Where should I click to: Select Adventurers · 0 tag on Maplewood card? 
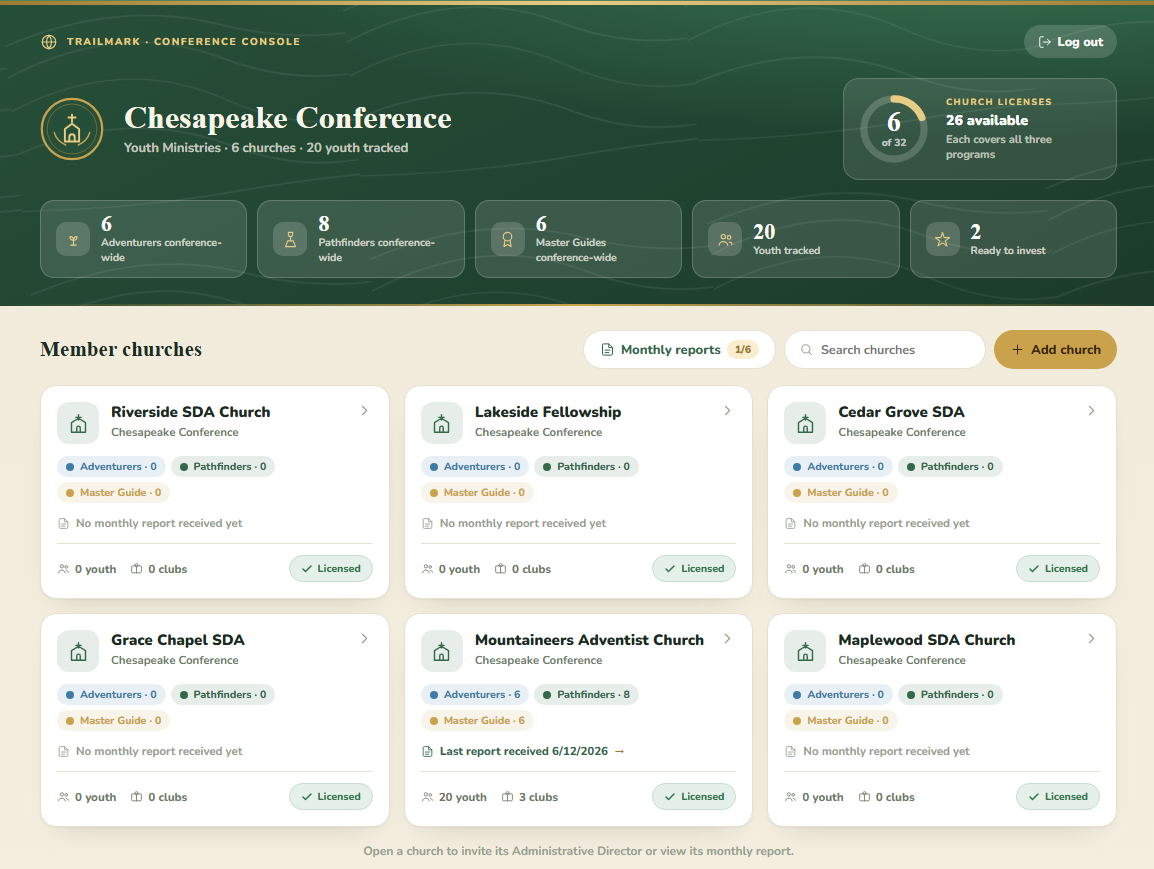pyautogui.click(x=838, y=695)
